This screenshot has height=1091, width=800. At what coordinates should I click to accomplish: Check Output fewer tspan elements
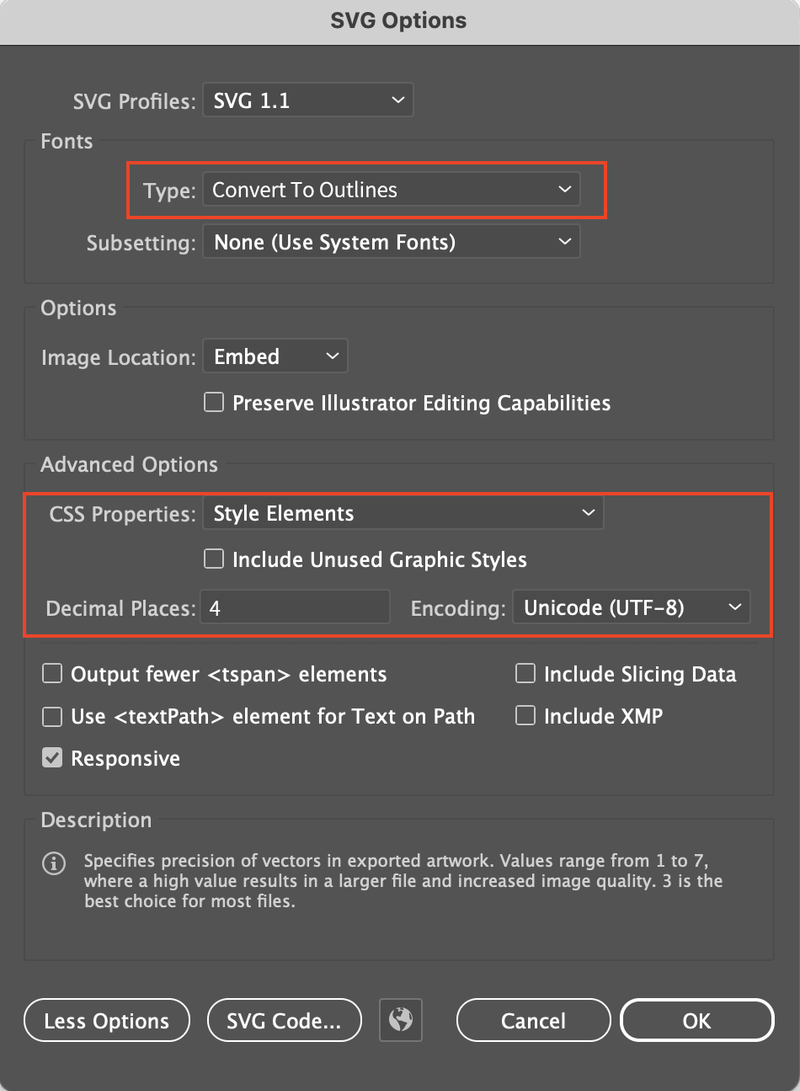point(52,673)
